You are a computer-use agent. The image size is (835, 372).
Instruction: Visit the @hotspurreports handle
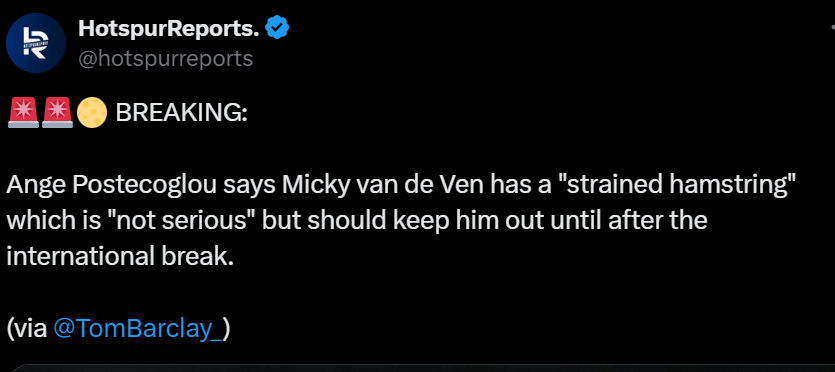(x=166, y=59)
